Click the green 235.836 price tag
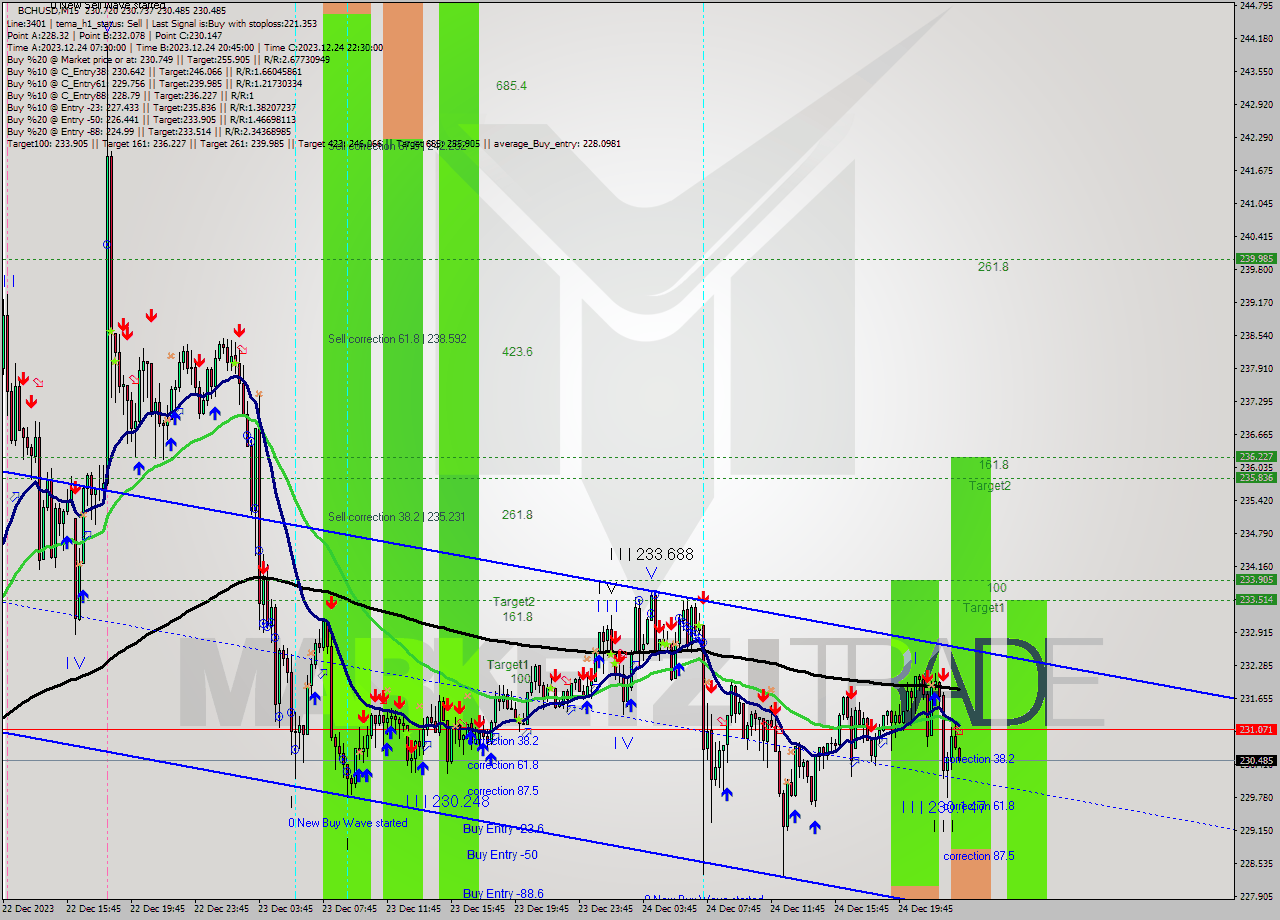This screenshot has height=920, width=1280. 1256,477
